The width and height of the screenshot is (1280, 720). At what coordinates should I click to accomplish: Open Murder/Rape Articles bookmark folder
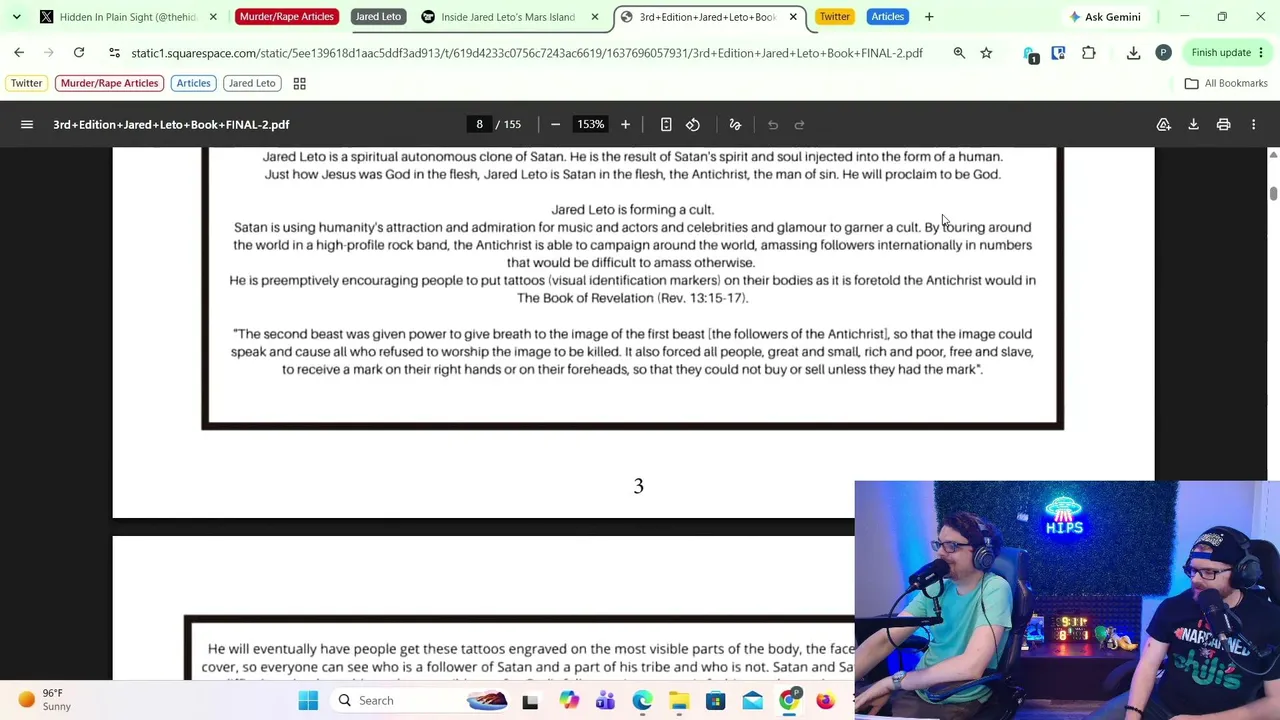coord(109,83)
